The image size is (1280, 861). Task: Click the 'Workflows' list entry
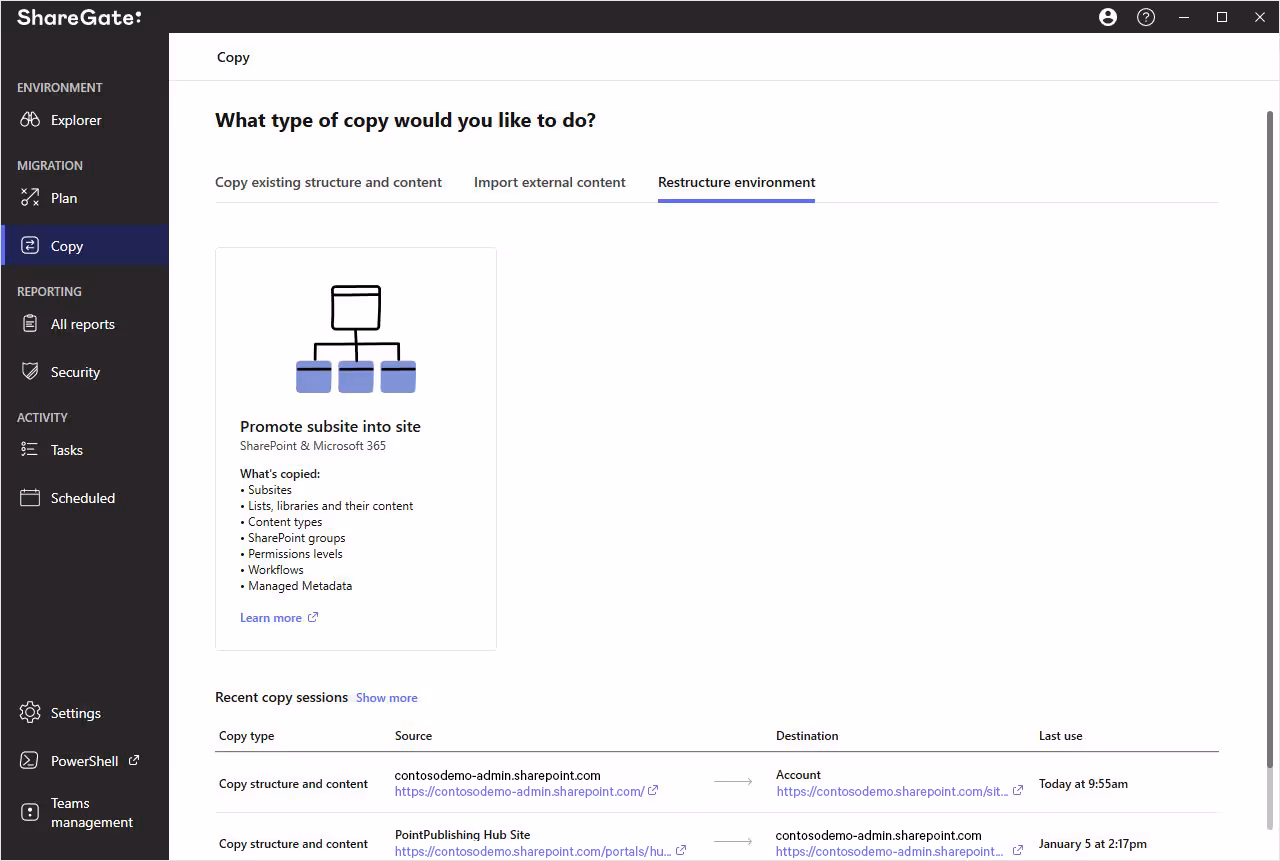[x=276, y=570]
